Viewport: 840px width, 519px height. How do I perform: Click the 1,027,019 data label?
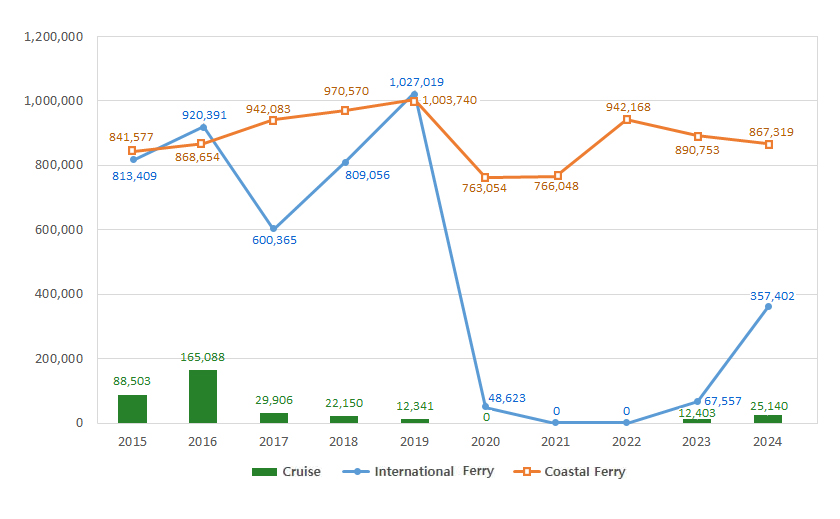point(417,82)
